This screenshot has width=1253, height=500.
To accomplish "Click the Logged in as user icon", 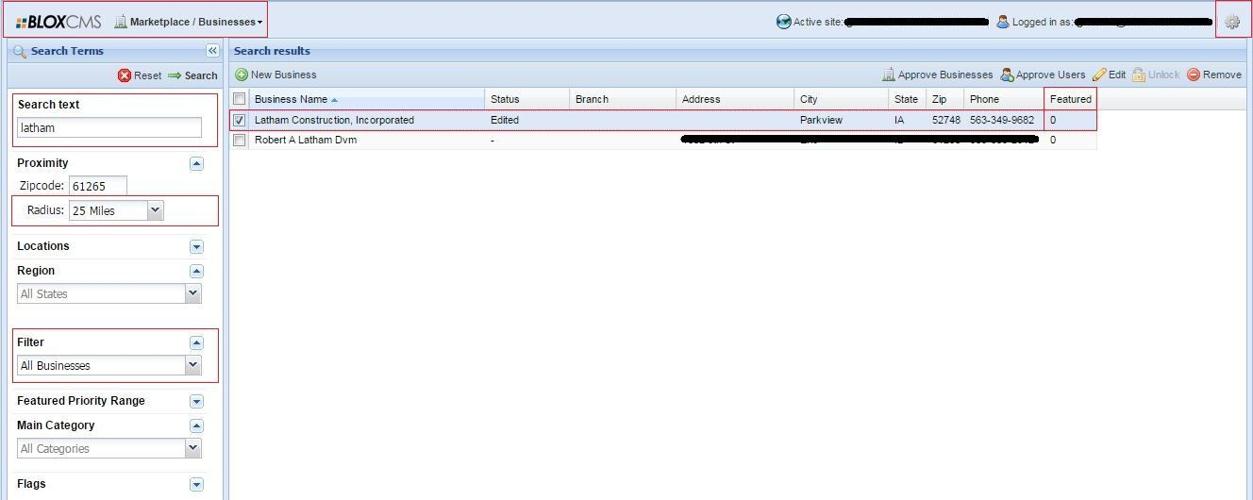I will pos(1003,22).
